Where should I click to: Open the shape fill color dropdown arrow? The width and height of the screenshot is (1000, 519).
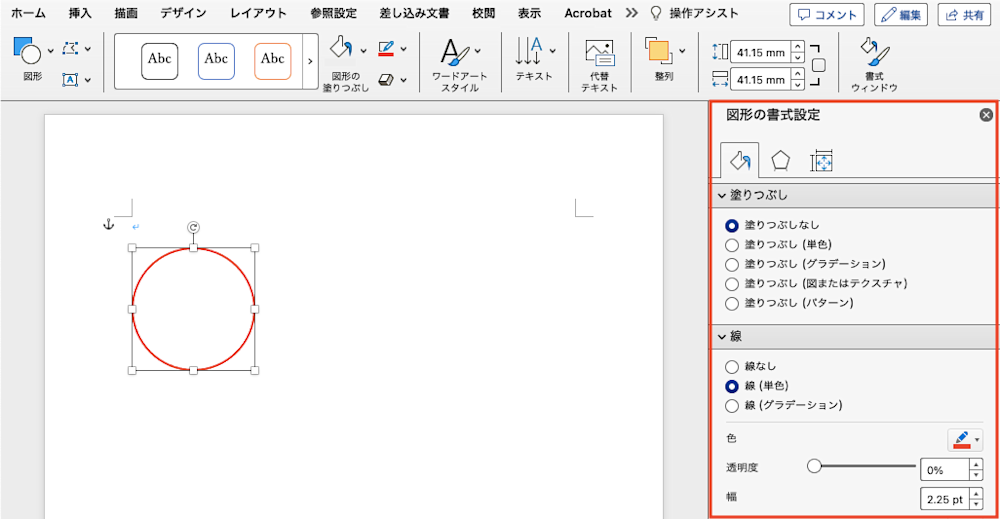364,50
